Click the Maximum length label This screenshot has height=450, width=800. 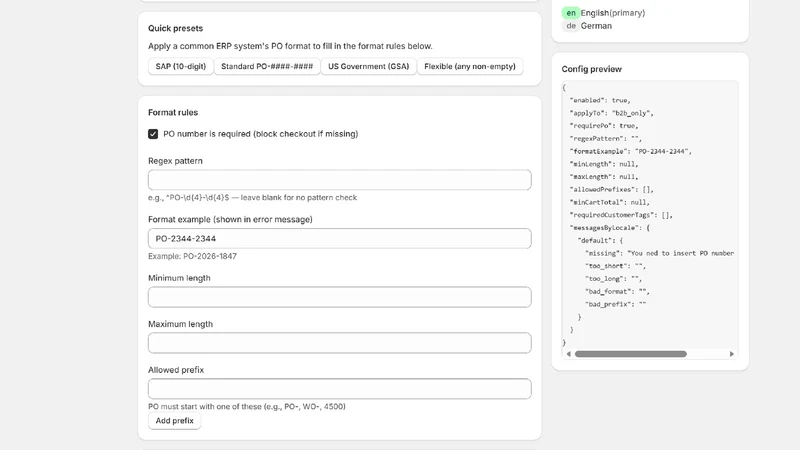tap(180, 324)
